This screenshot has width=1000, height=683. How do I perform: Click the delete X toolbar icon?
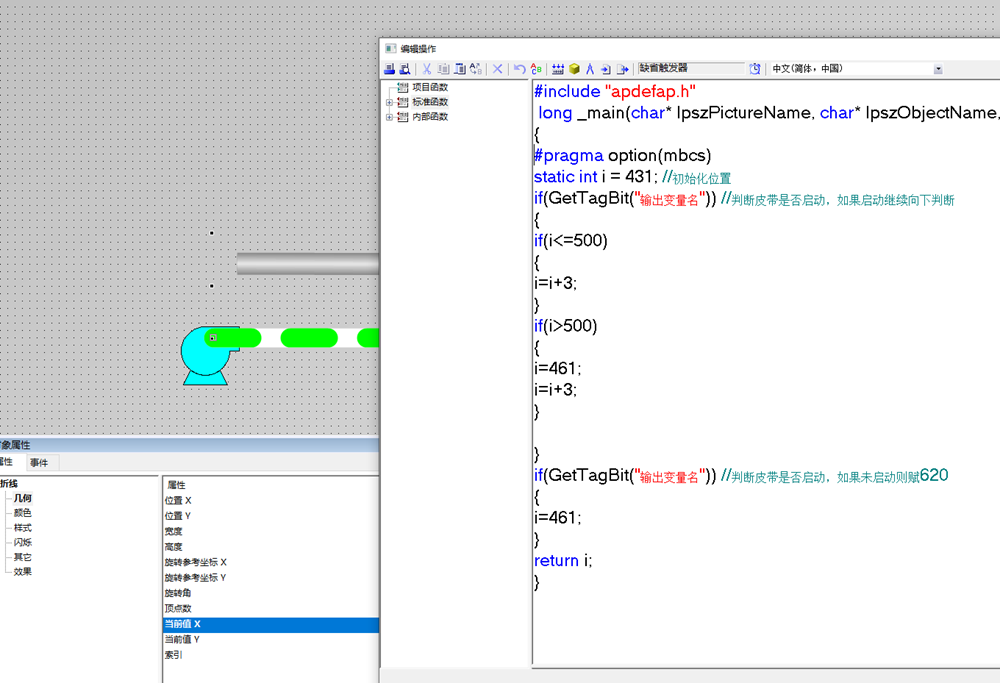497,69
